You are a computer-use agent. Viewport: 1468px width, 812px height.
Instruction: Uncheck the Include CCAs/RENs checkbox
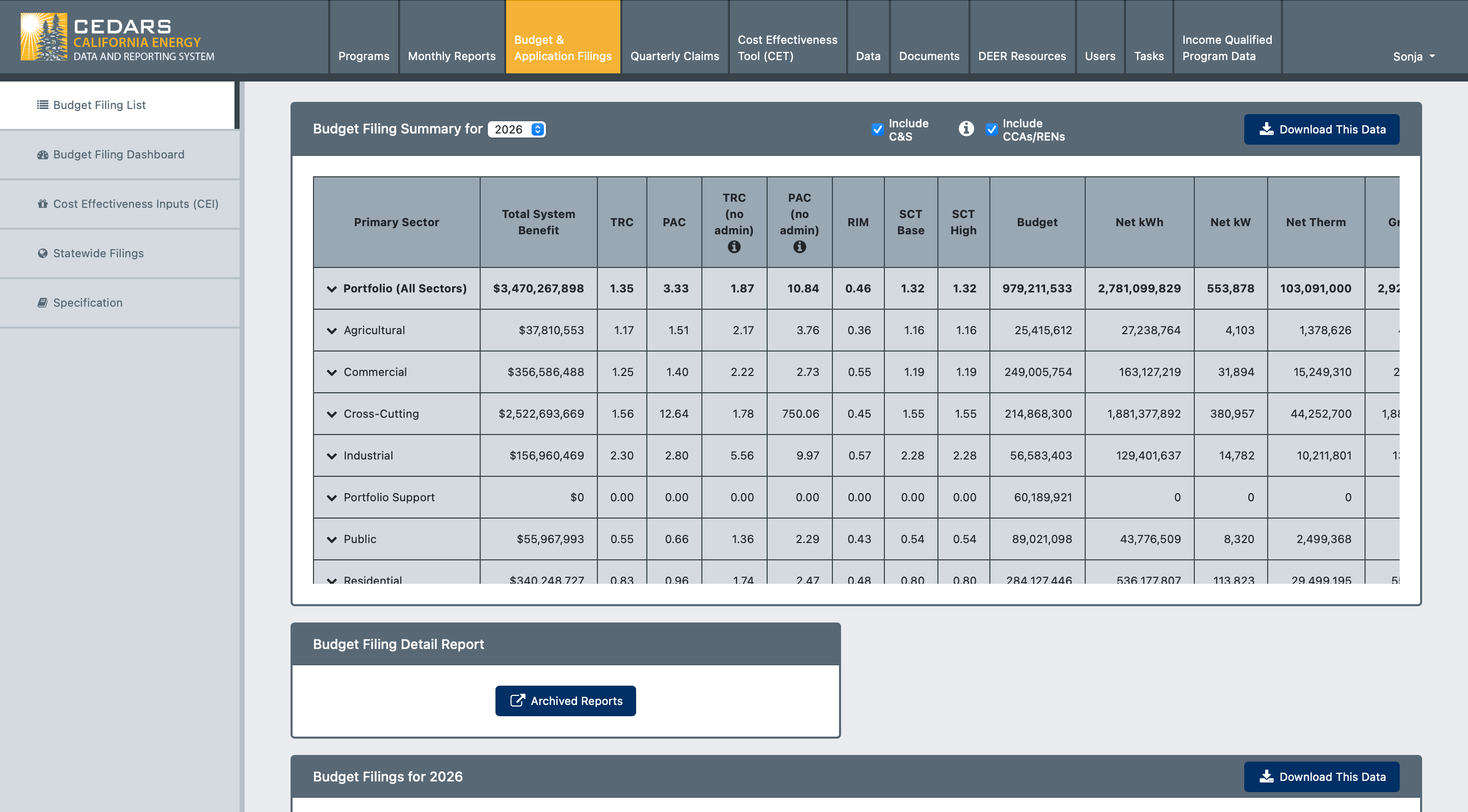[991, 129]
